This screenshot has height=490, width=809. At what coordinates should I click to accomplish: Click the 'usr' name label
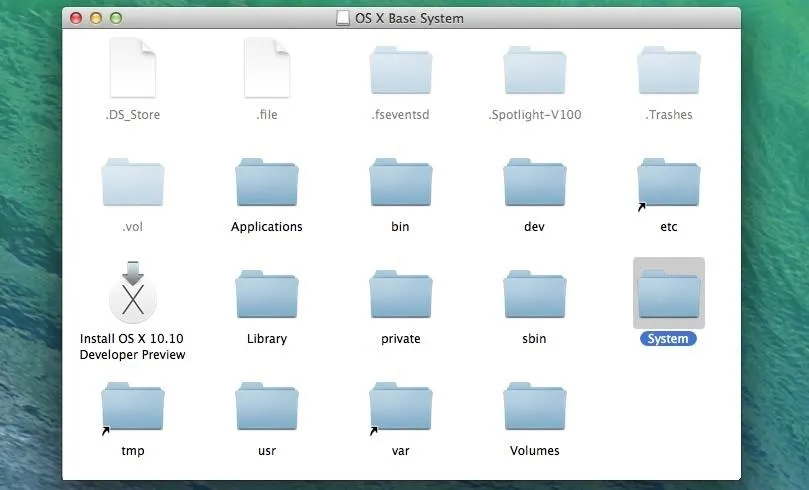(x=267, y=451)
